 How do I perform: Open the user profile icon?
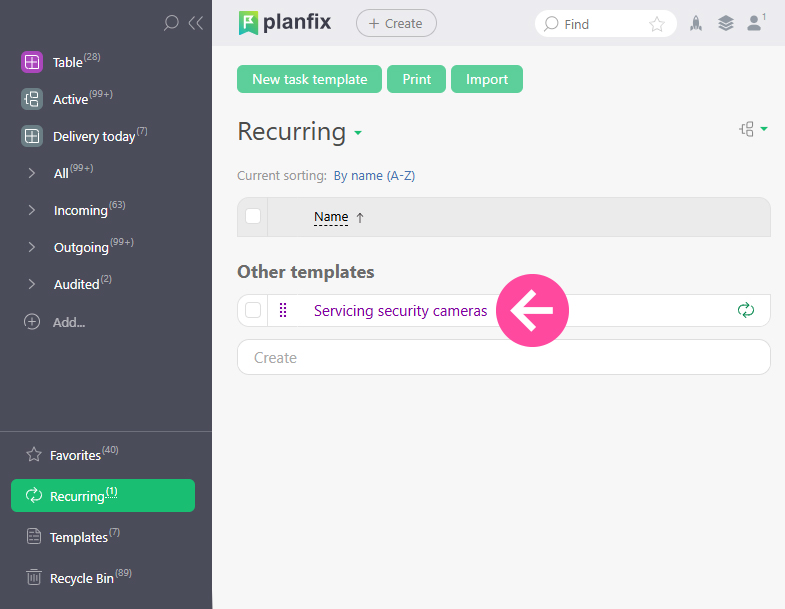[755, 23]
